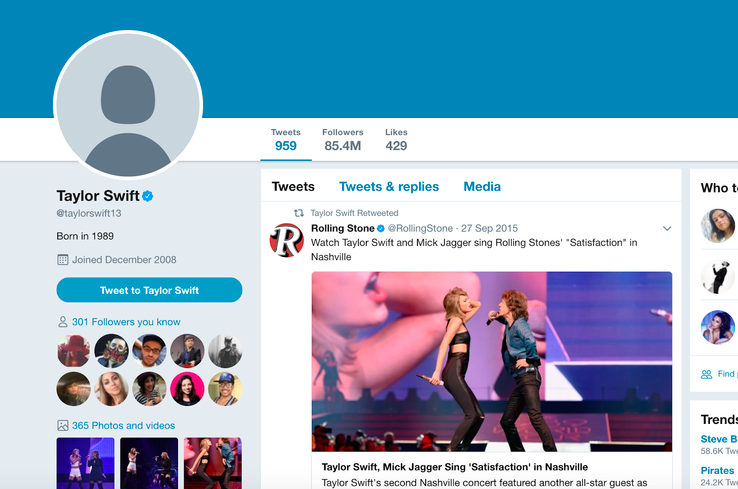Open fourth follower avatar man in suit

(187, 351)
